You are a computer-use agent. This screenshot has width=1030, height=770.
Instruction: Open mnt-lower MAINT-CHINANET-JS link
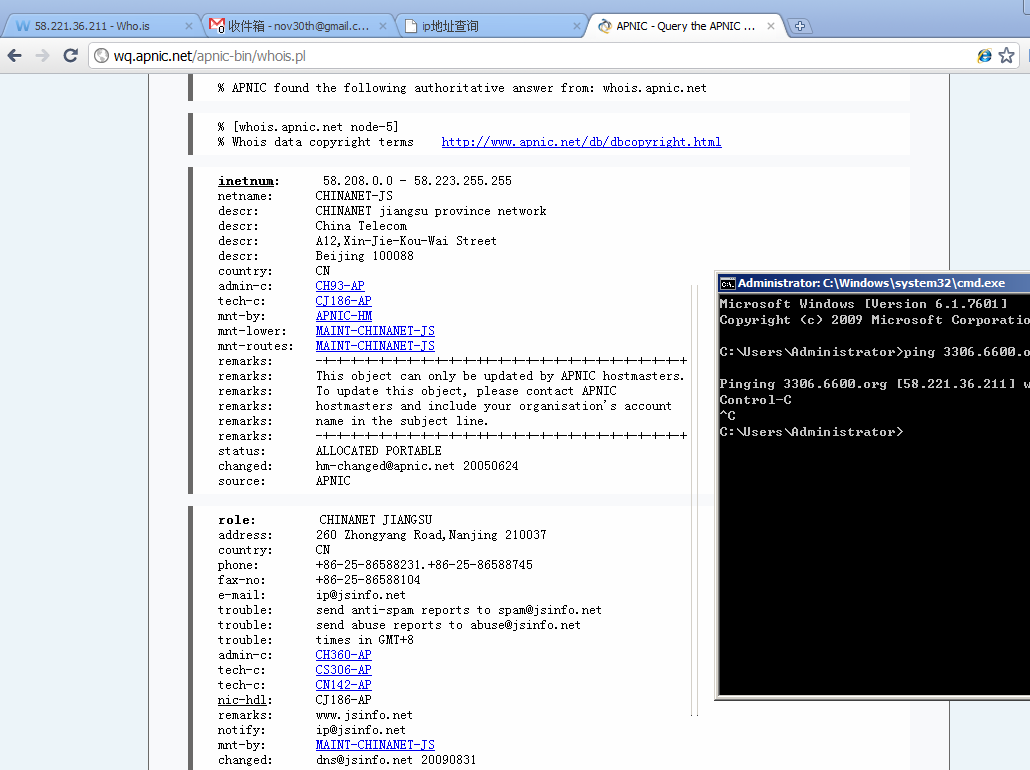tap(375, 331)
